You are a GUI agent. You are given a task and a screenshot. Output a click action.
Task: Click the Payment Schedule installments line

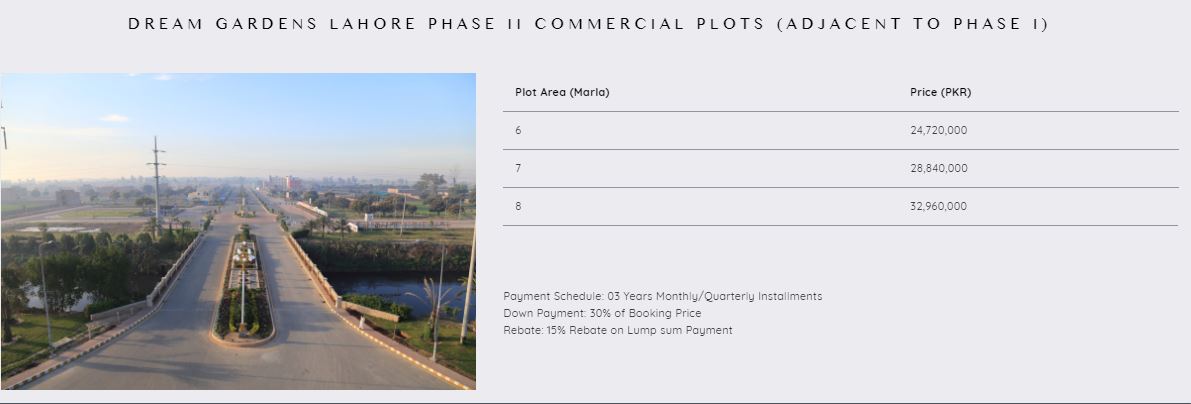click(662, 296)
